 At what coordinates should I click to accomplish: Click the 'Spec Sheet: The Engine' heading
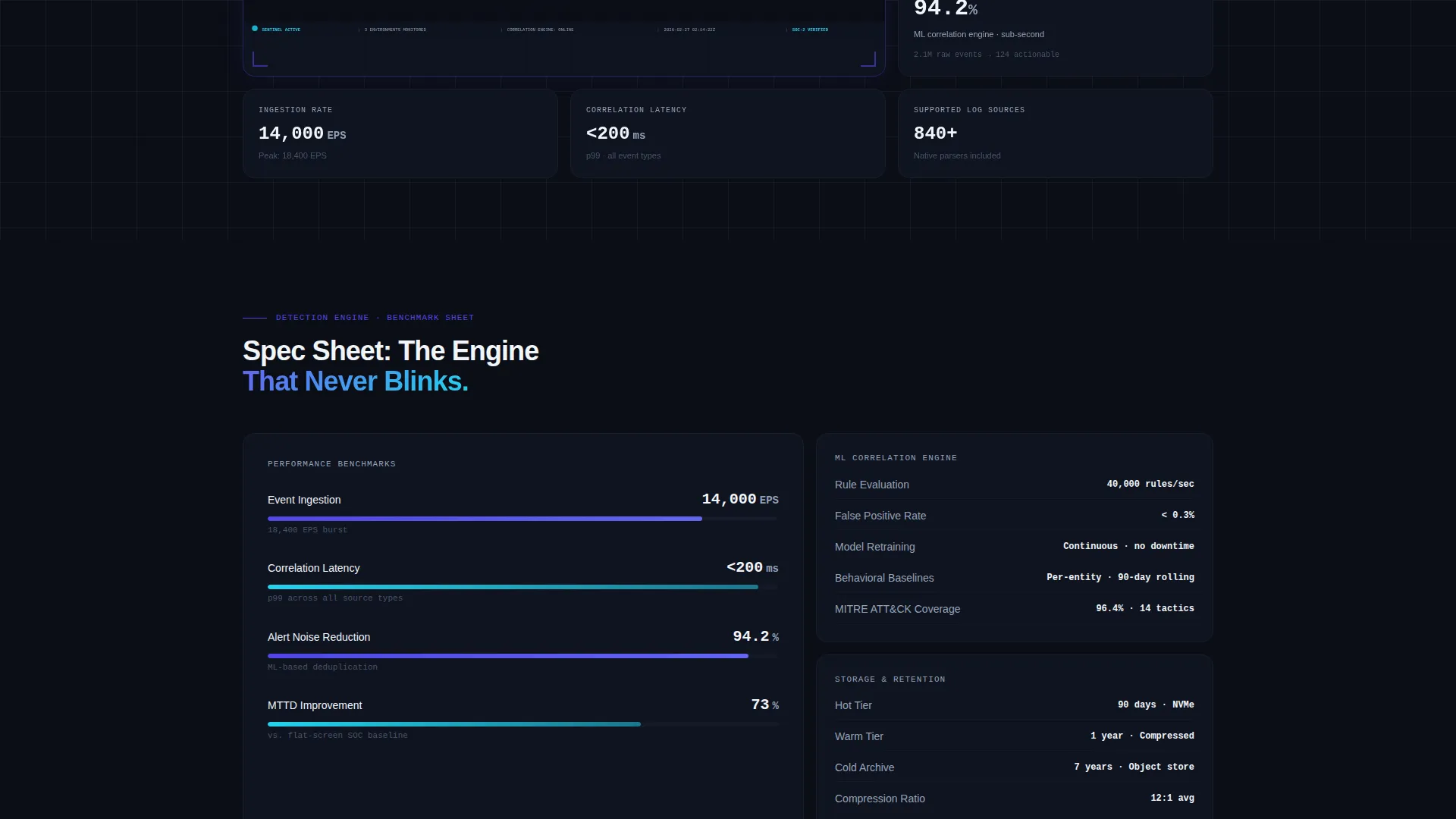391,351
